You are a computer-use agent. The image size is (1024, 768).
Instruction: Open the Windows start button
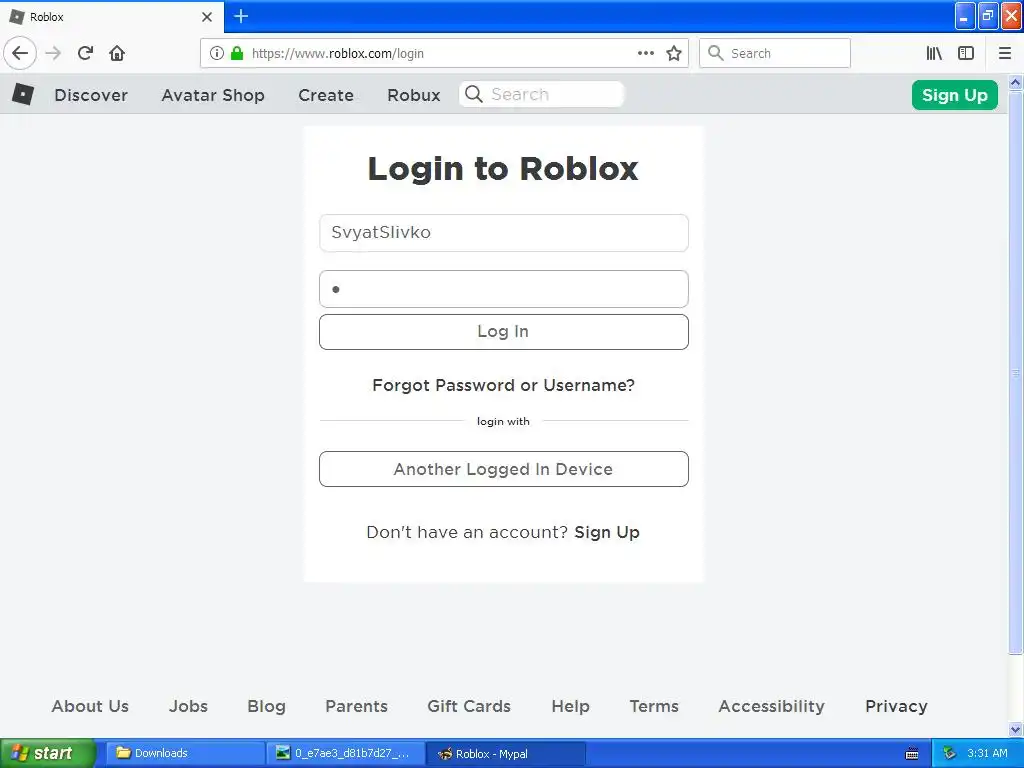pyautogui.click(x=47, y=753)
